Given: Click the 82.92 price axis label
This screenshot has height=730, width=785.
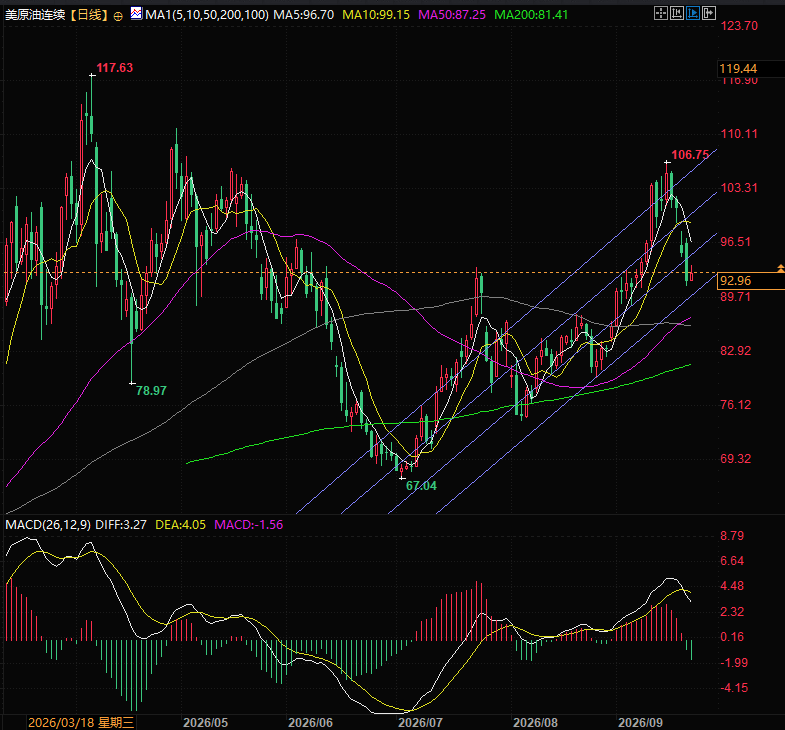Looking at the screenshot, I should (x=735, y=350).
